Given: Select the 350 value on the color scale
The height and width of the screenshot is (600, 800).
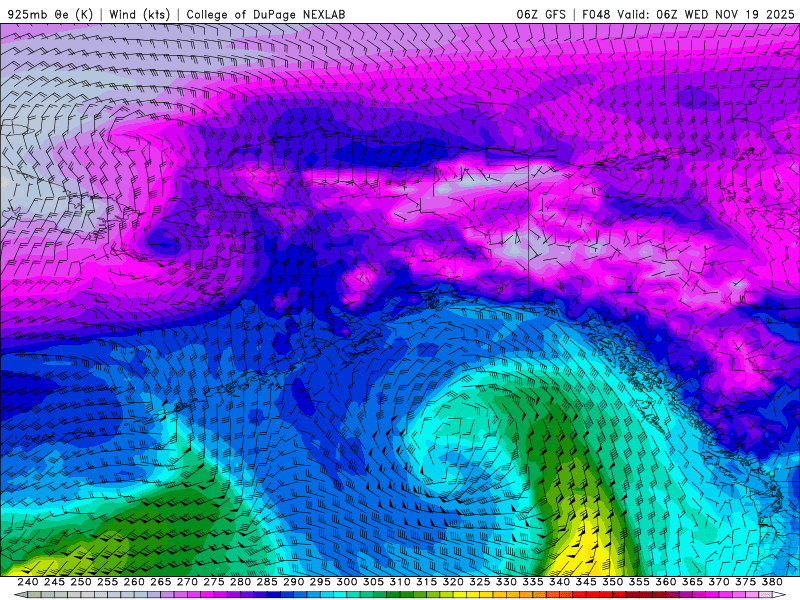Looking at the screenshot, I should [612, 582].
